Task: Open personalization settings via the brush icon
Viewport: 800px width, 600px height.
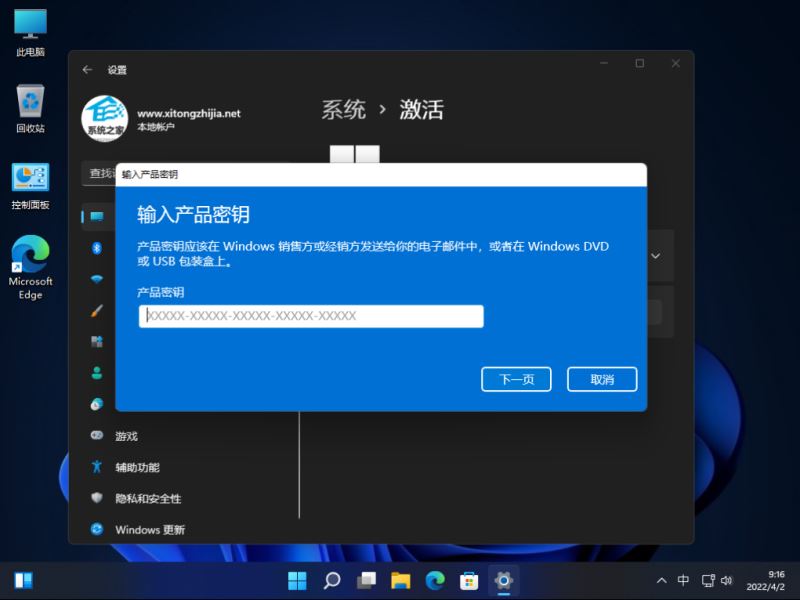Action: pos(96,311)
